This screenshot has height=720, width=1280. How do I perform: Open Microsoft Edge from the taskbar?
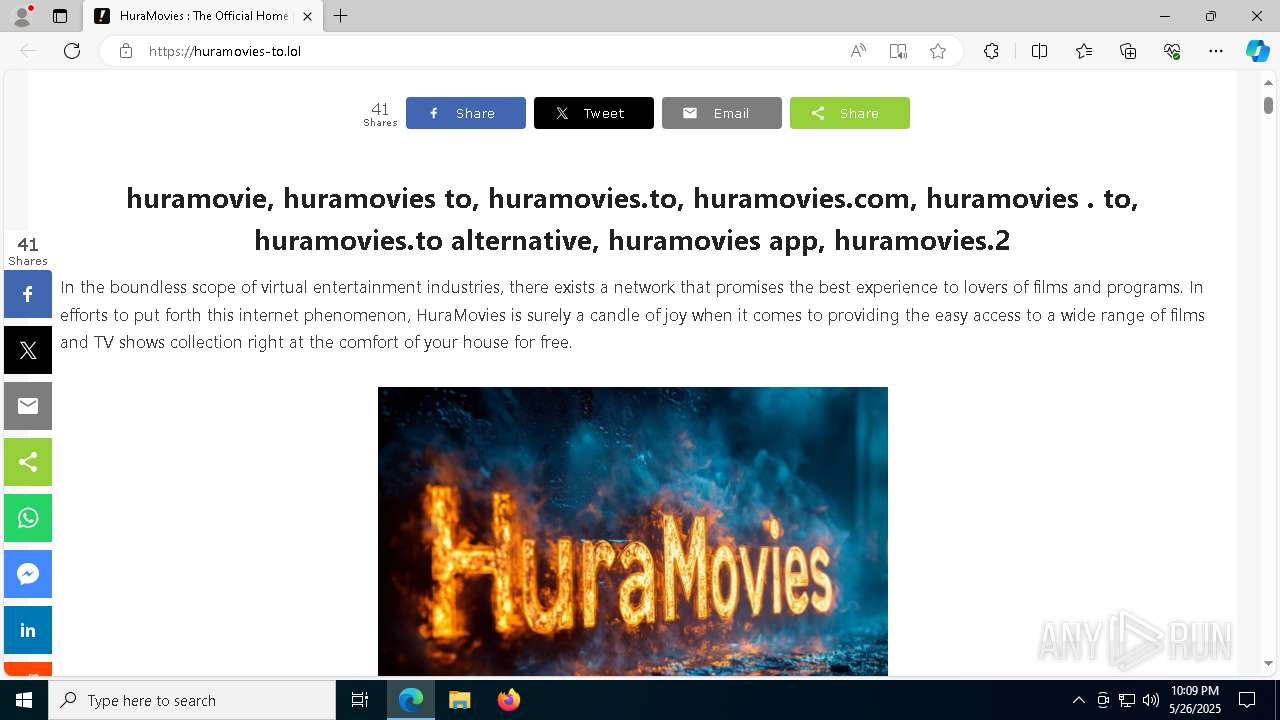411,700
